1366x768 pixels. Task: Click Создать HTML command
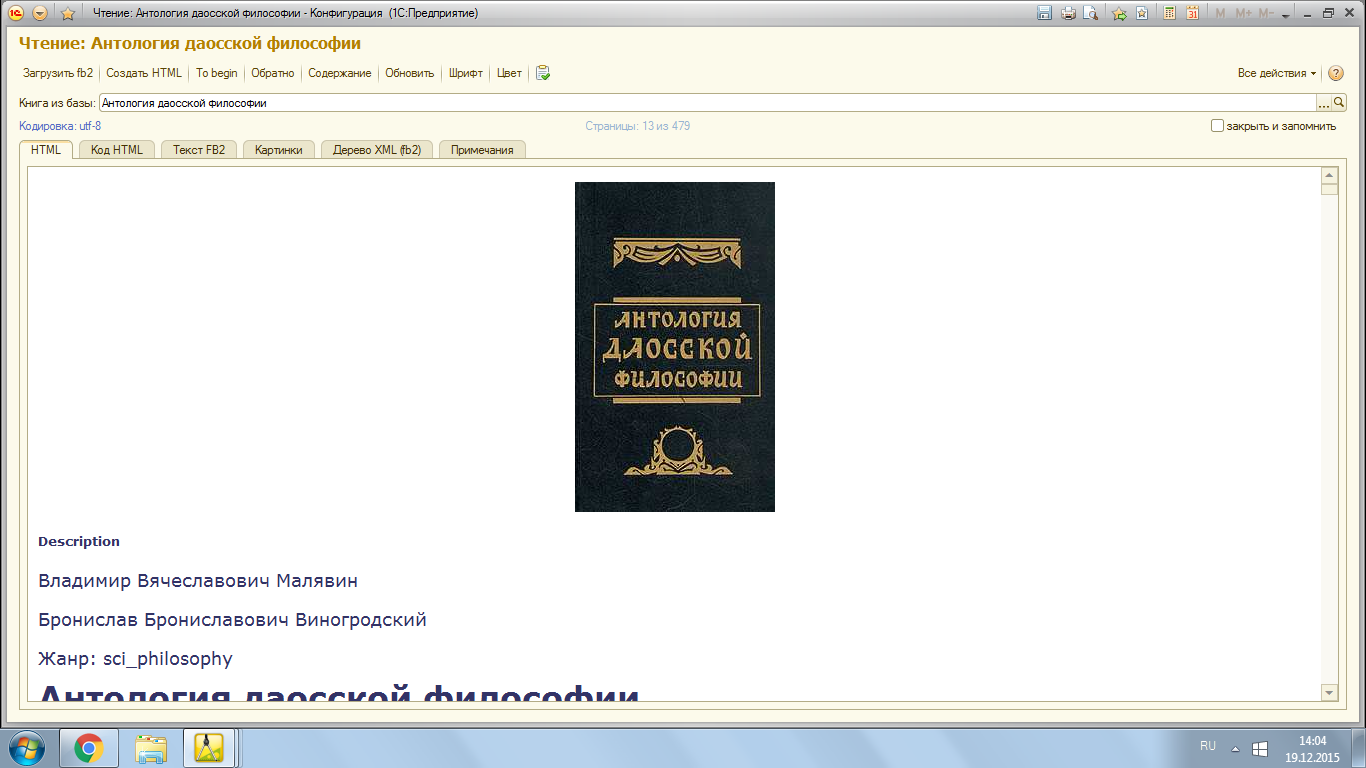point(144,73)
